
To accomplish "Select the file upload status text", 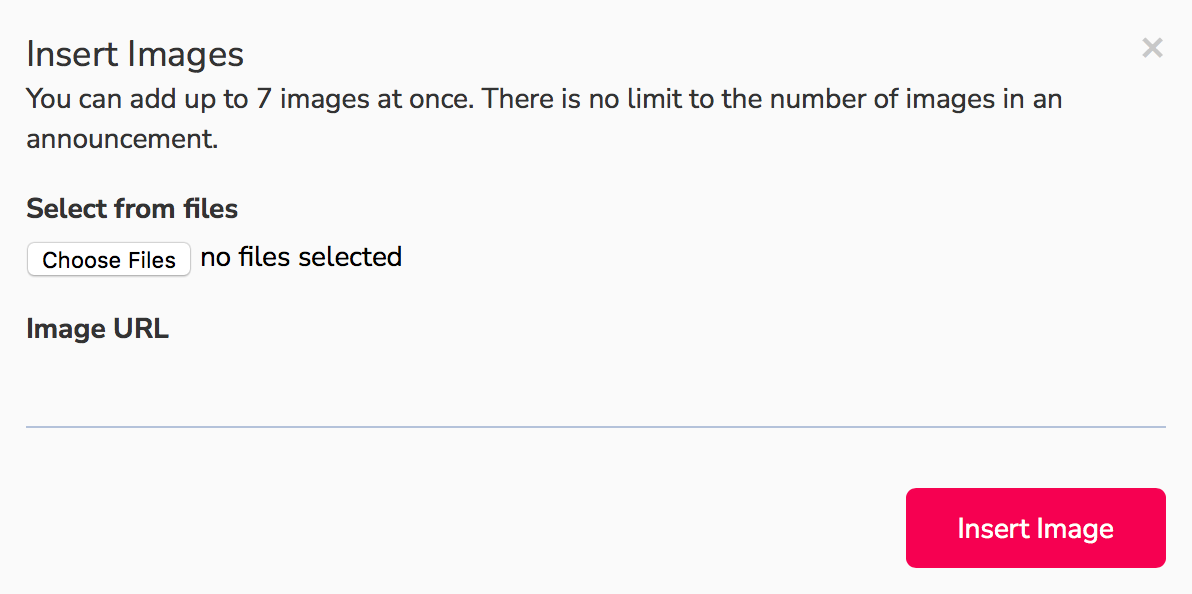I will click(x=301, y=257).
